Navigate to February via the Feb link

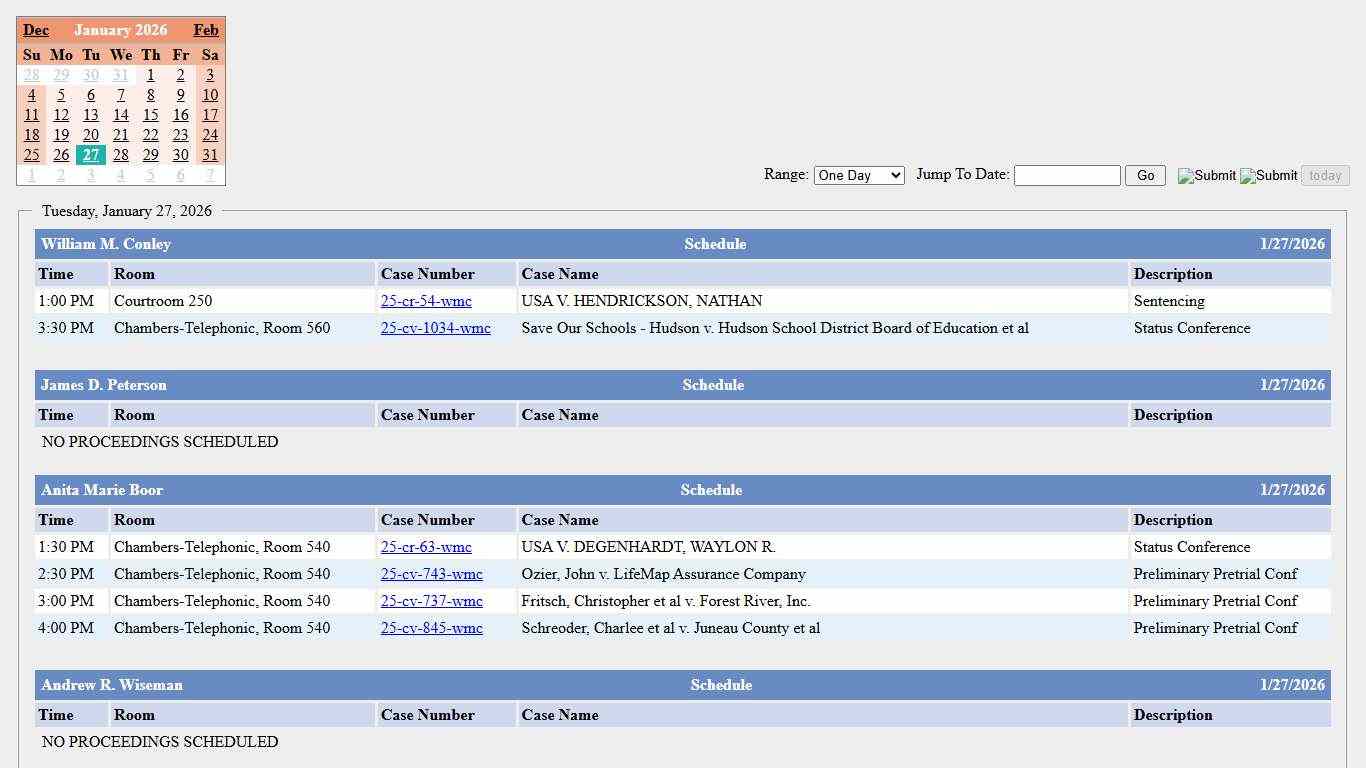coord(206,30)
